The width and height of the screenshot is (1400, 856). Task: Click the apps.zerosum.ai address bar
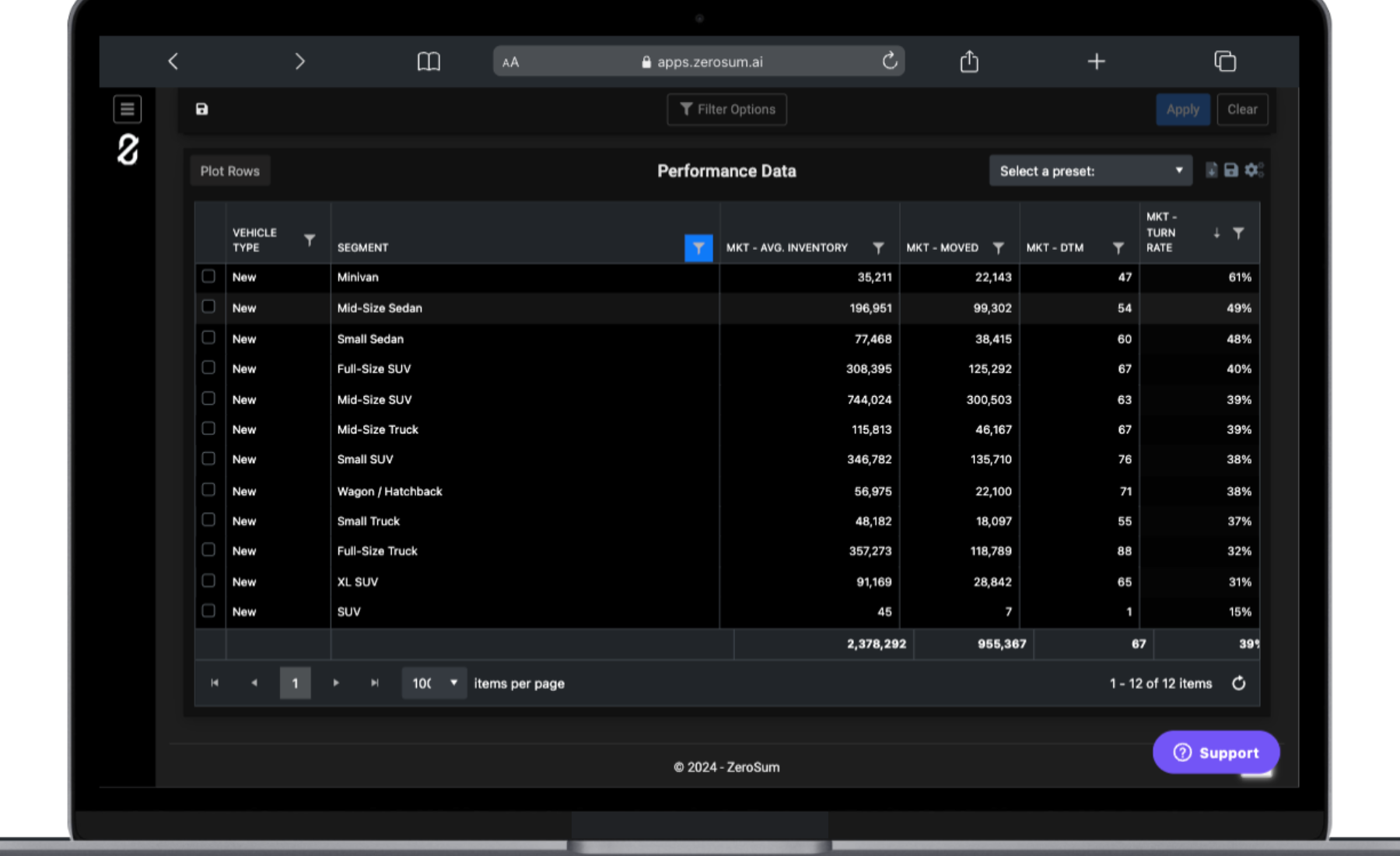click(x=698, y=61)
